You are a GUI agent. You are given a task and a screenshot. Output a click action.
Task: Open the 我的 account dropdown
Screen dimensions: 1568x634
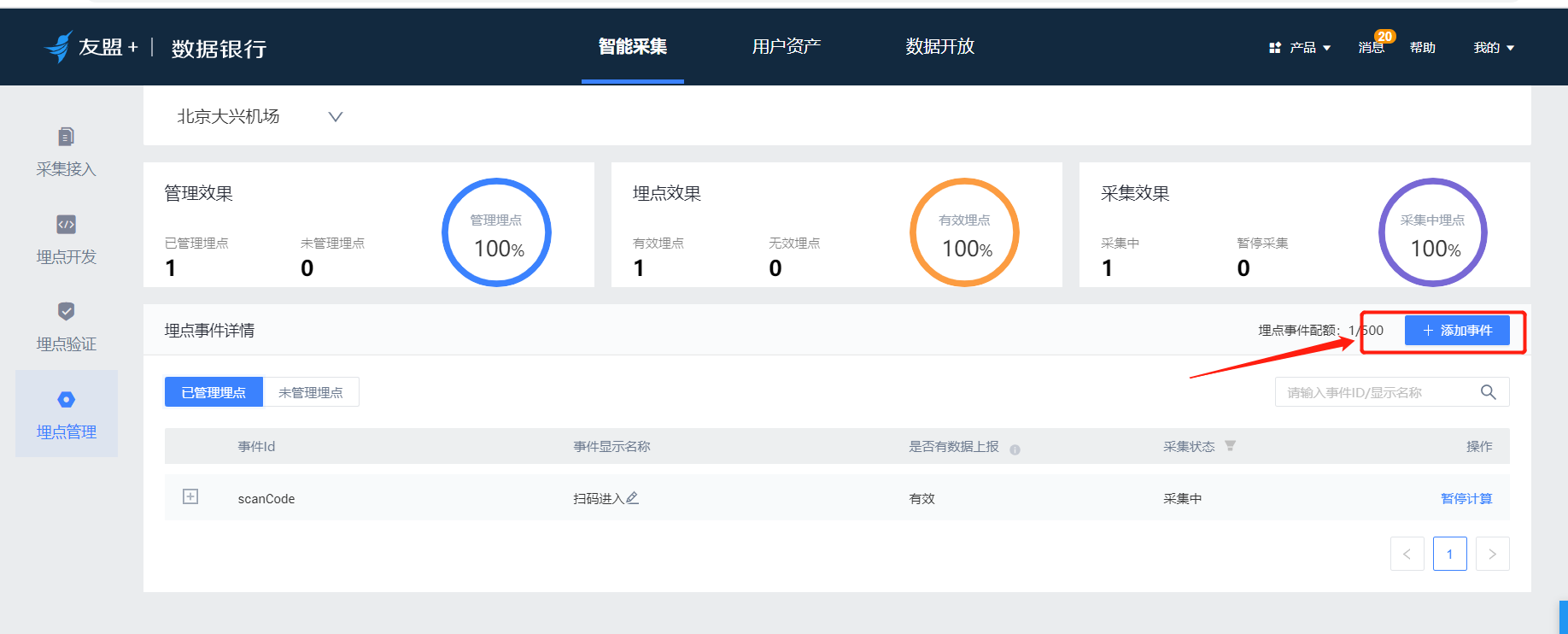click(1494, 48)
